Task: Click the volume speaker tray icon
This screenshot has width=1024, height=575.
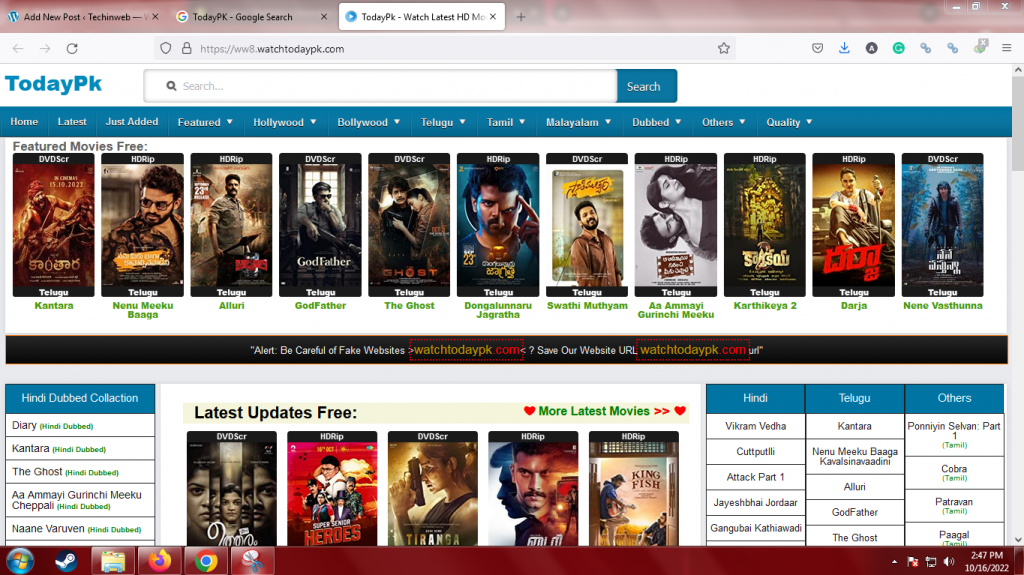Action: point(949,562)
